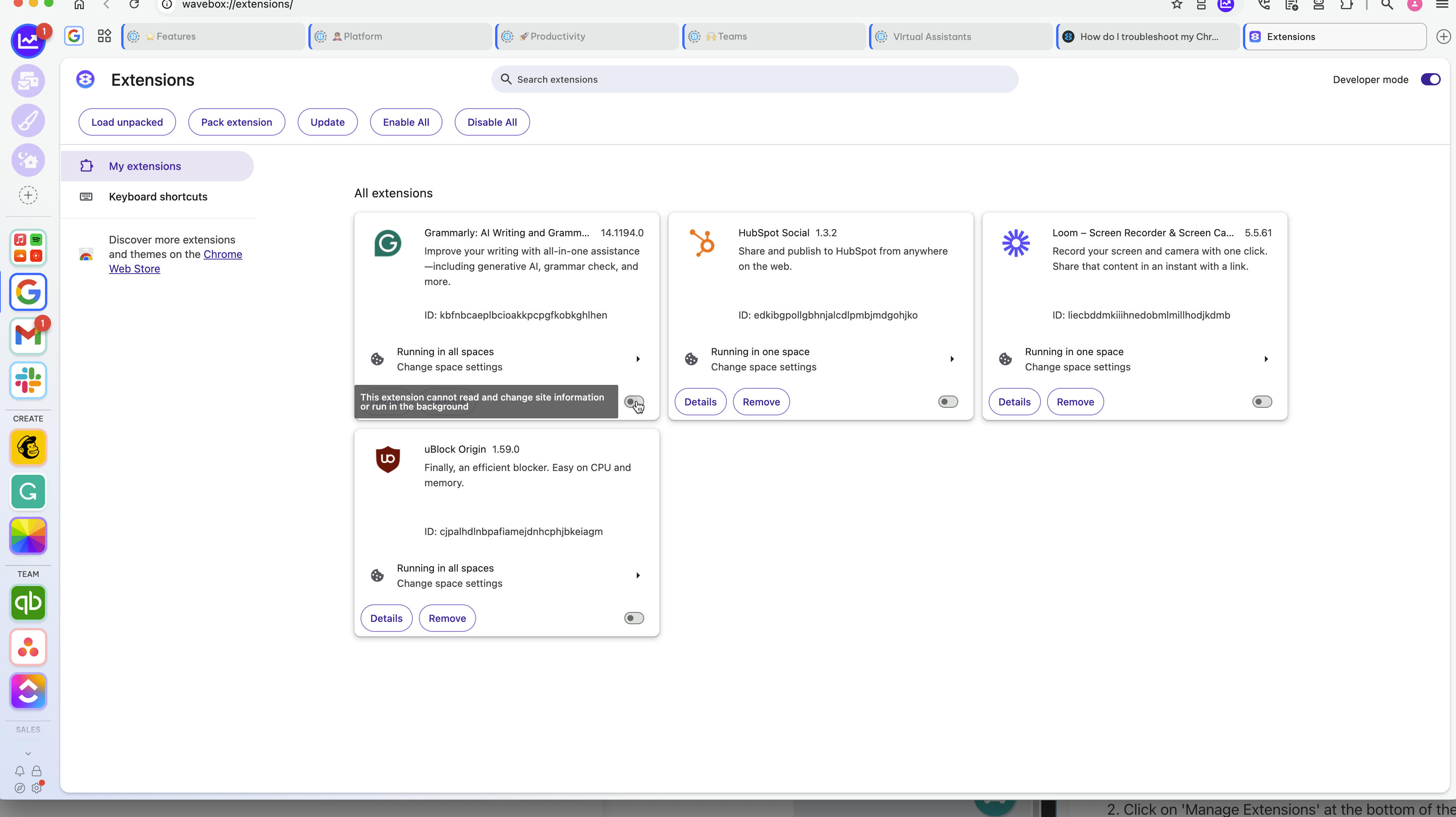
Task: Open Wavebox settings gear icon
Action: point(37,788)
